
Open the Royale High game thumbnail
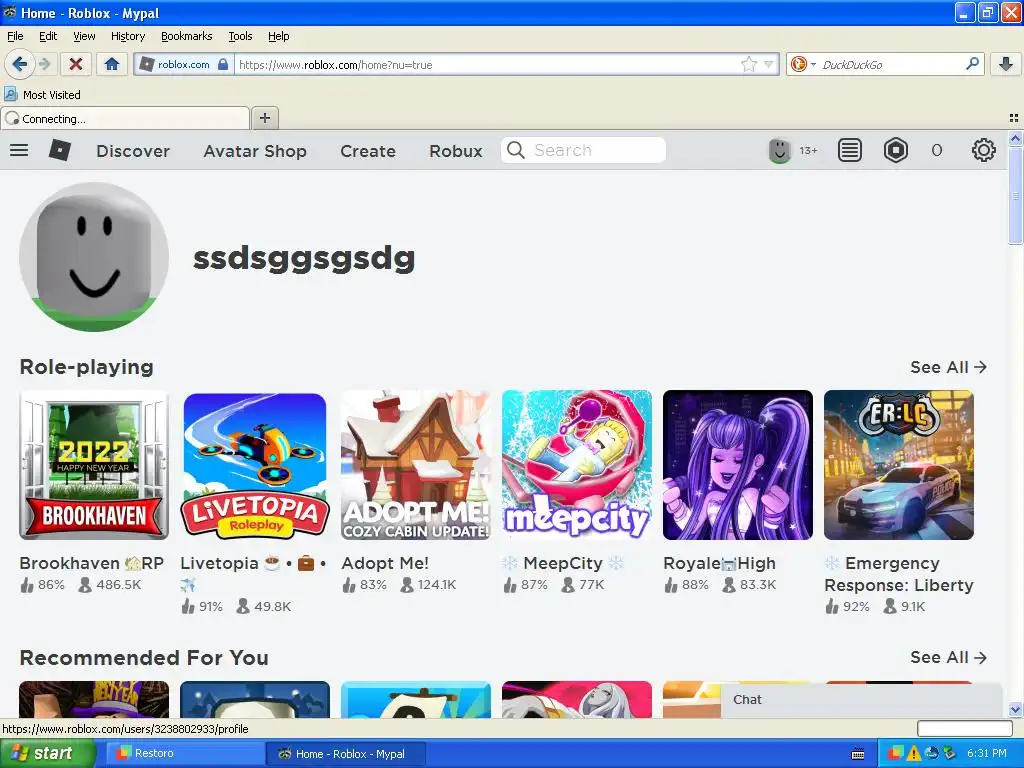click(x=738, y=465)
